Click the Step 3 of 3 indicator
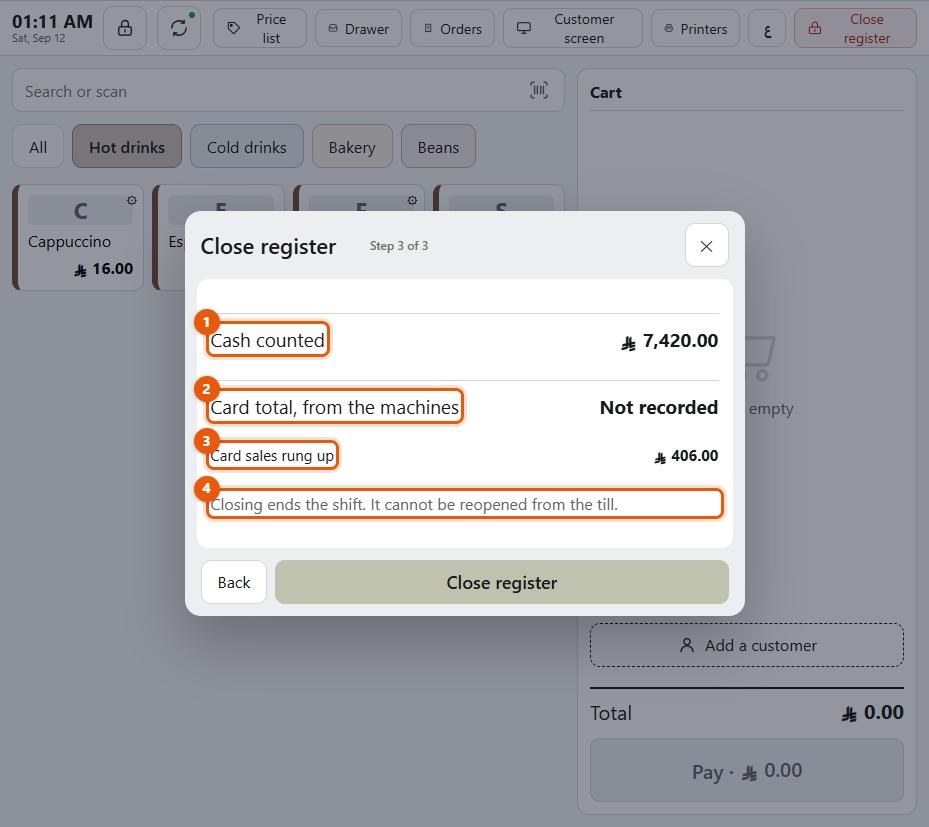 [x=399, y=245]
